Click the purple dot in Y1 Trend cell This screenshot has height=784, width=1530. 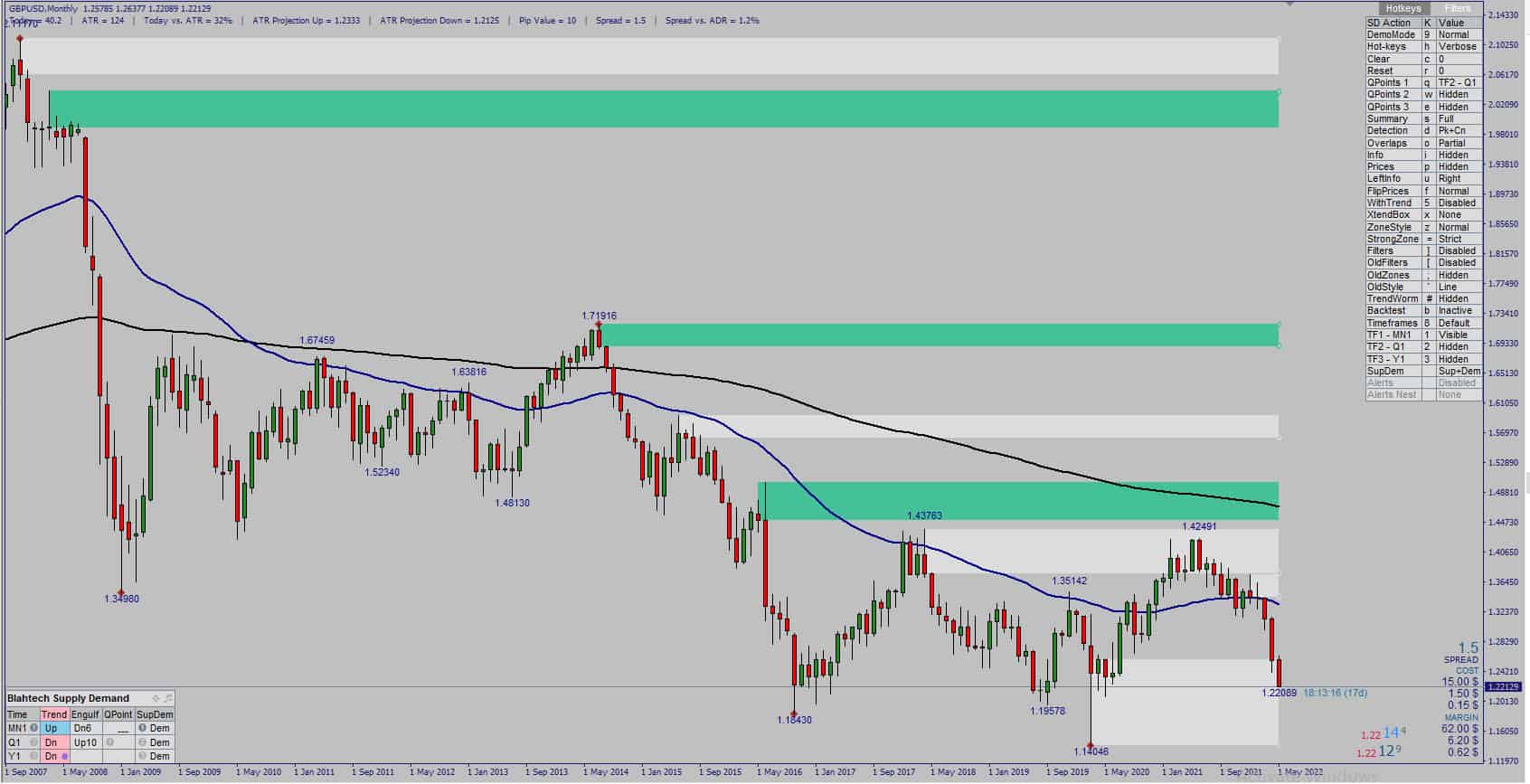(x=65, y=756)
